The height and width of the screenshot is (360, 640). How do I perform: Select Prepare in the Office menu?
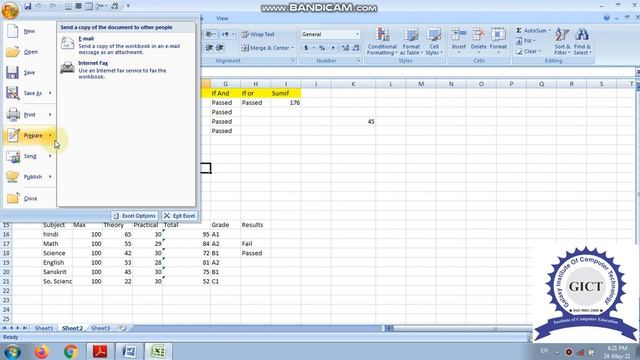tap(29, 136)
